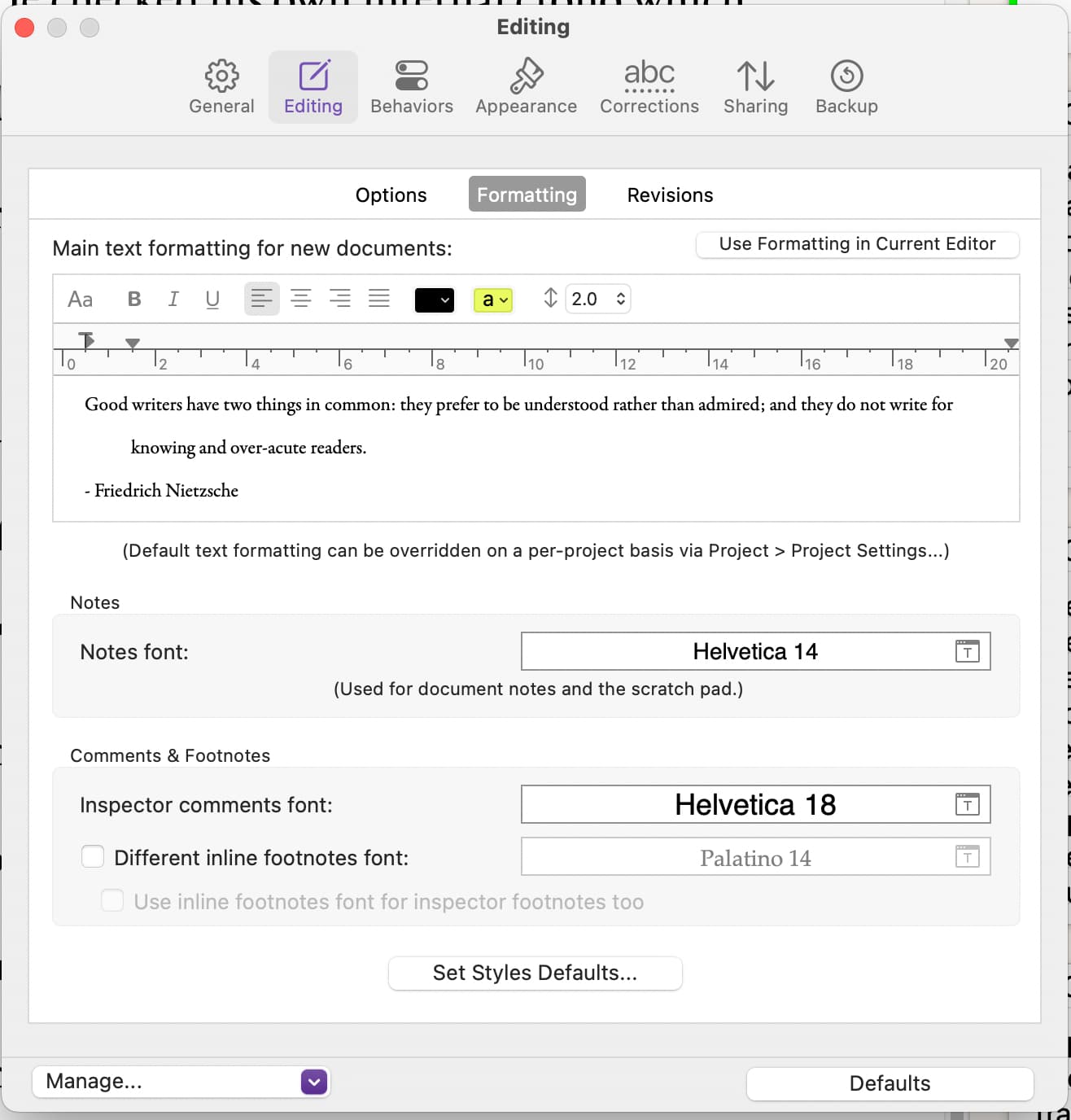This screenshot has width=1071, height=1120.
Task: Open the General preferences pane
Action: pyautogui.click(x=221, y=87)
